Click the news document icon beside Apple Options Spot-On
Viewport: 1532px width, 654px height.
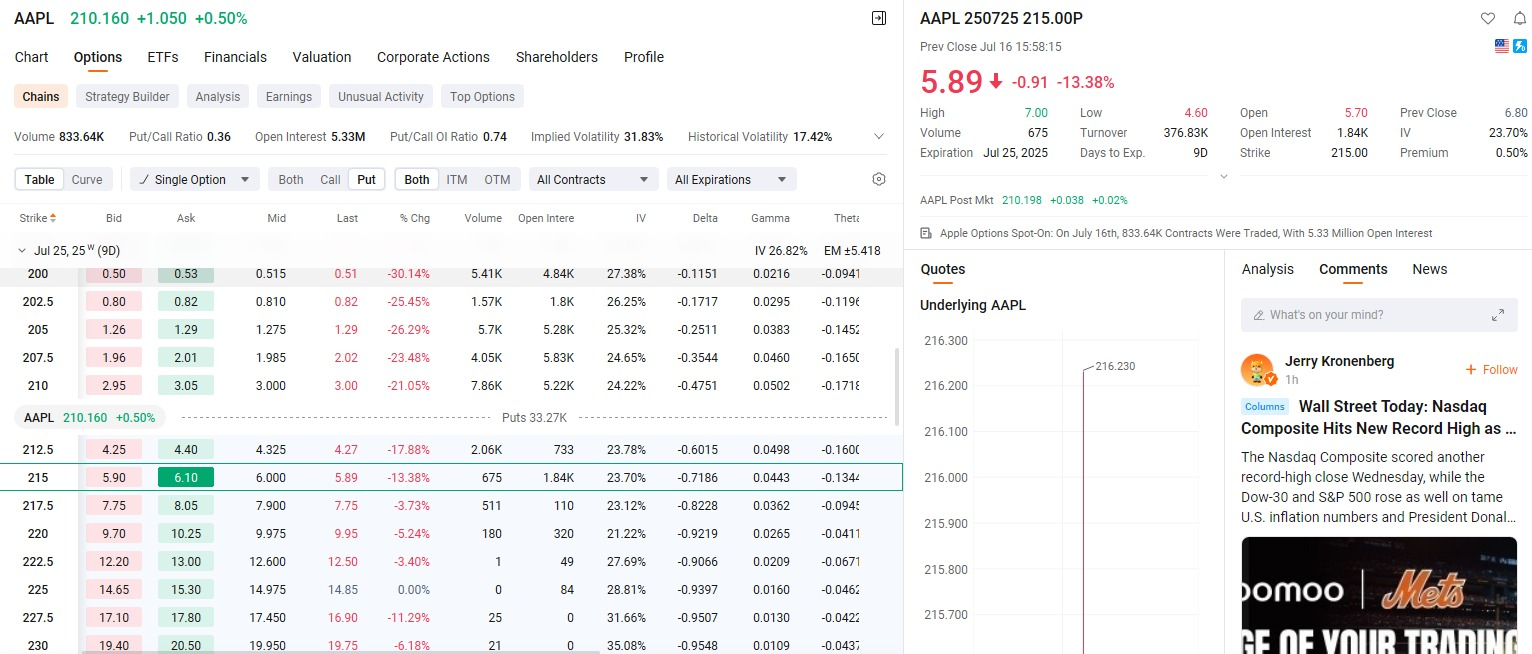(926, 233)
